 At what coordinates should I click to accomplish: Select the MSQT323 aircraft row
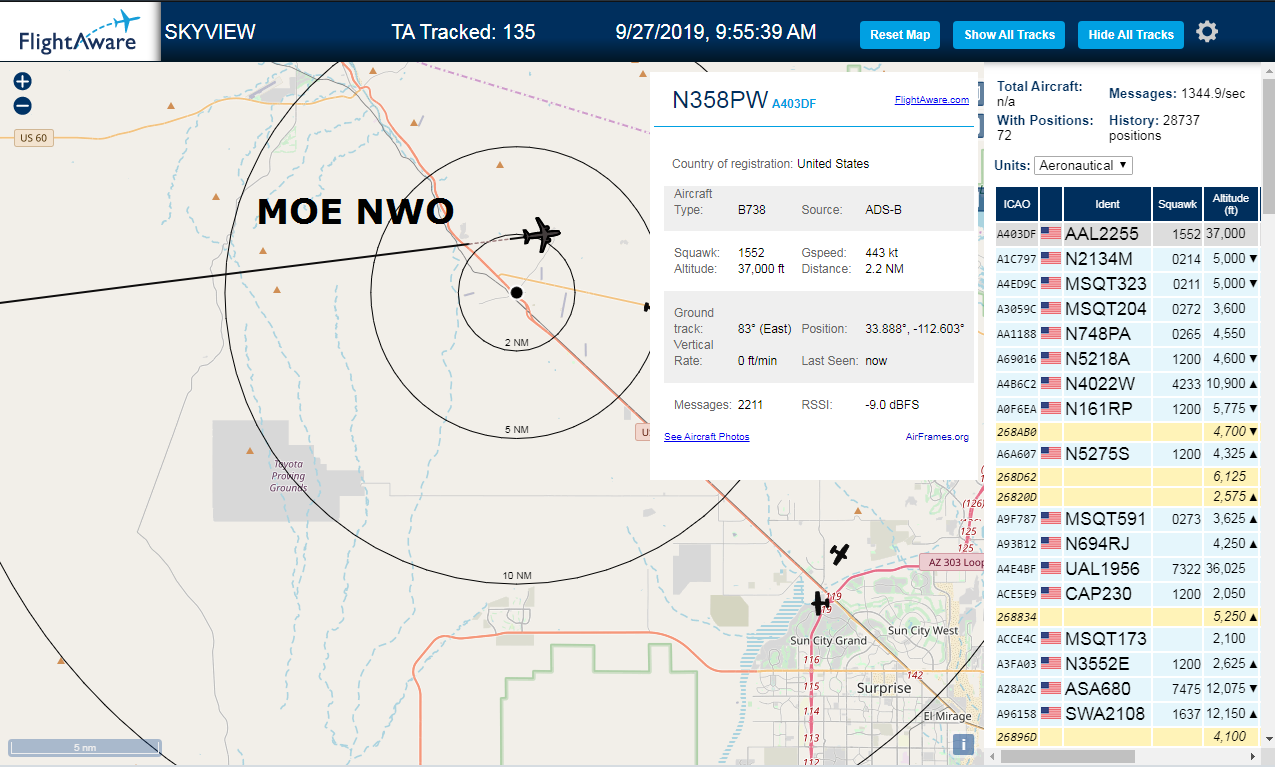coord(1128,284)
